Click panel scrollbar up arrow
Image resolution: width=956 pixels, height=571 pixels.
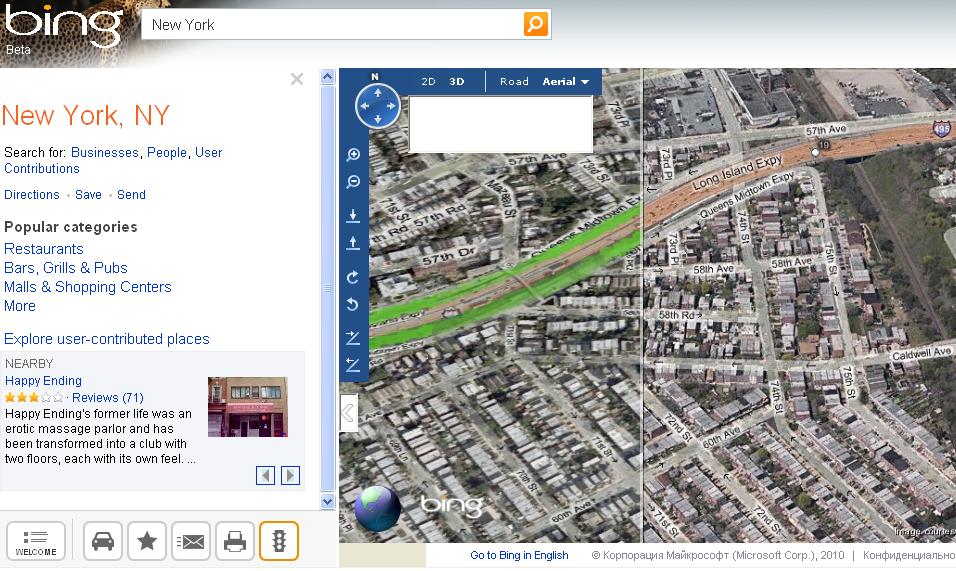(x=327, y=77)
